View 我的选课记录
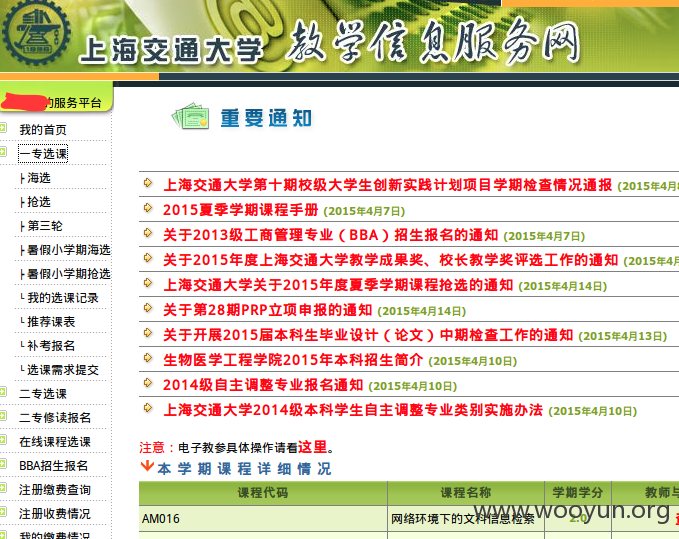Image resolution: width=679 pixels, height=539 pixels. coord(63,298)
